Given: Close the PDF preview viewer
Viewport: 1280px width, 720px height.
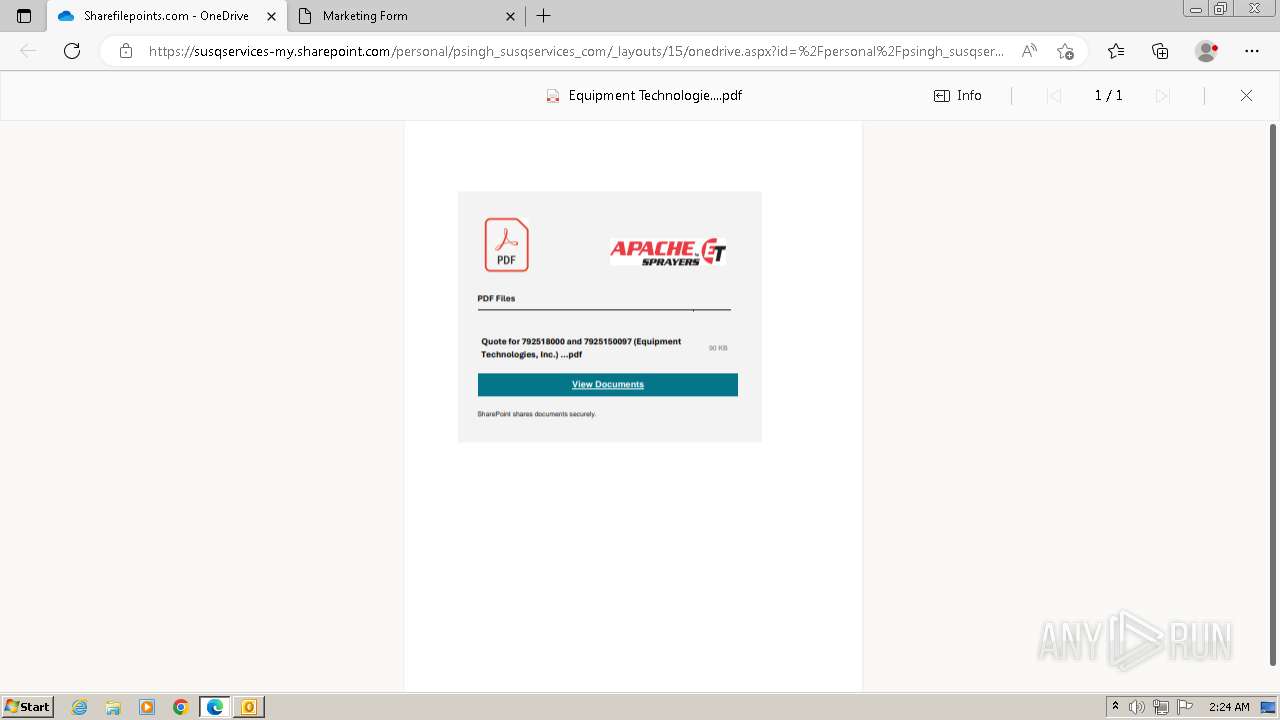Looking at the screenshot, I should click(1246, 96).
